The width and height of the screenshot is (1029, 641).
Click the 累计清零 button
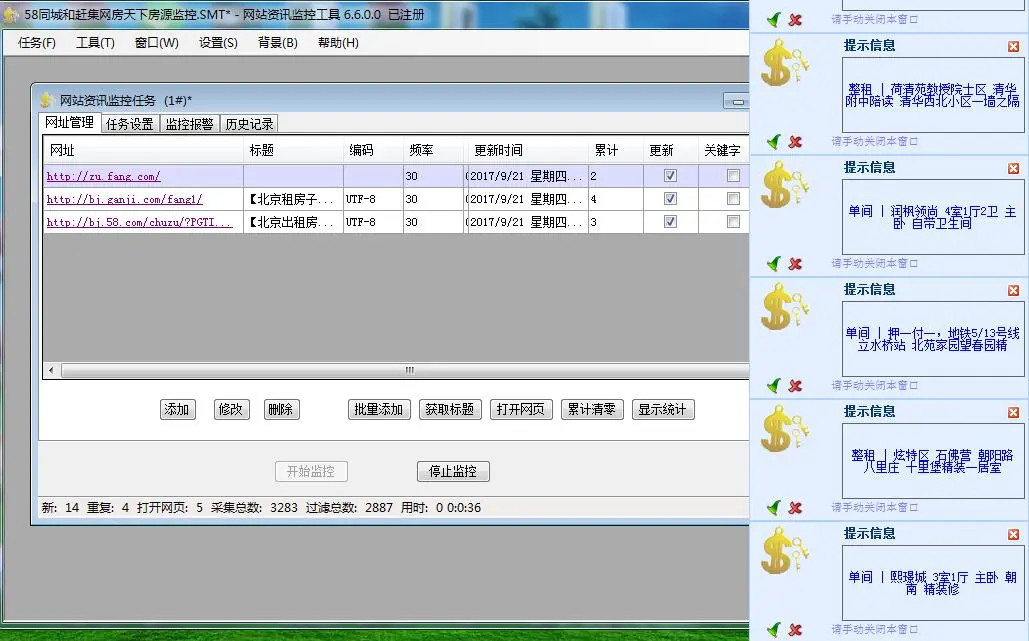592,409
